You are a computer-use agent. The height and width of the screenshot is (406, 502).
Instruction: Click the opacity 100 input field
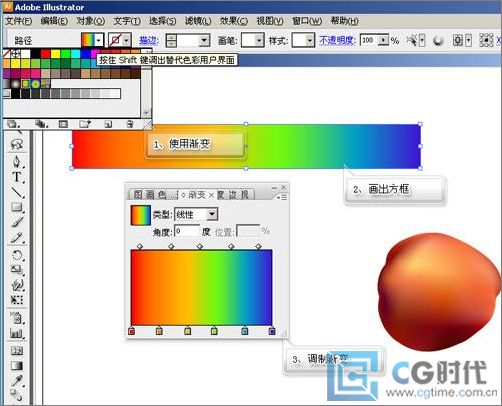point(369,41)
